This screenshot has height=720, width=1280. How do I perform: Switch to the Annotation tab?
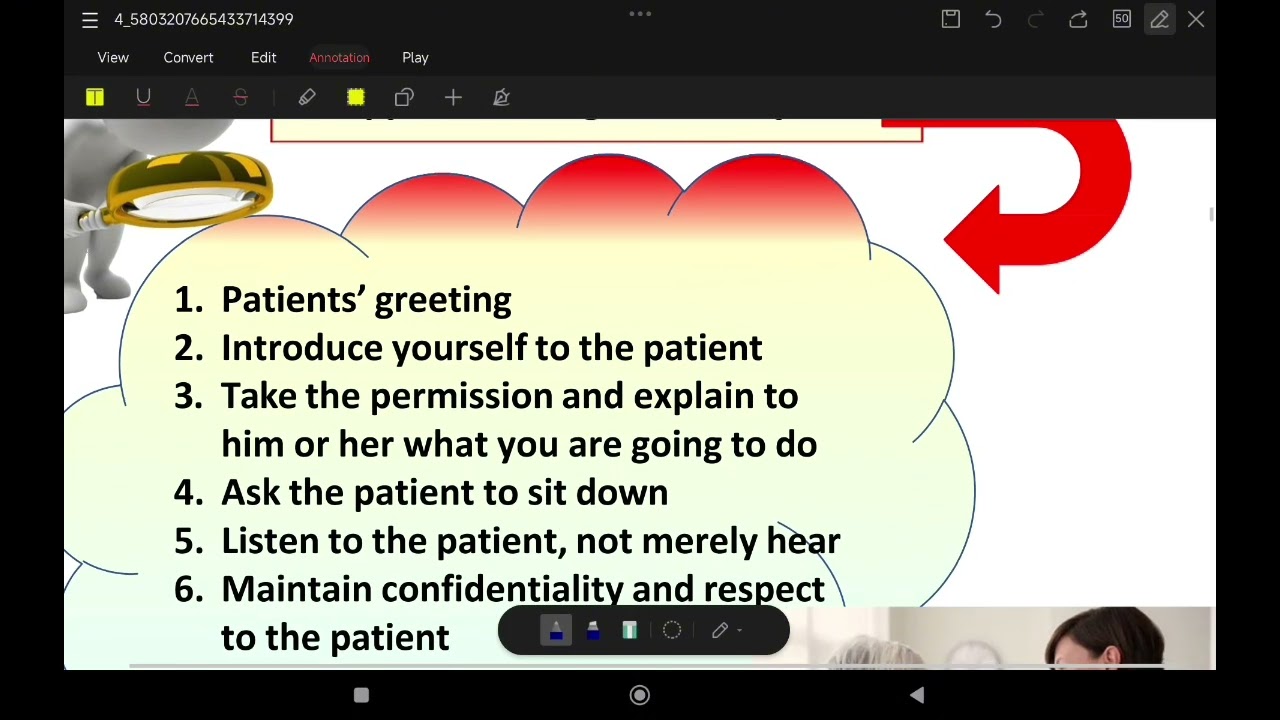point(339,57)
